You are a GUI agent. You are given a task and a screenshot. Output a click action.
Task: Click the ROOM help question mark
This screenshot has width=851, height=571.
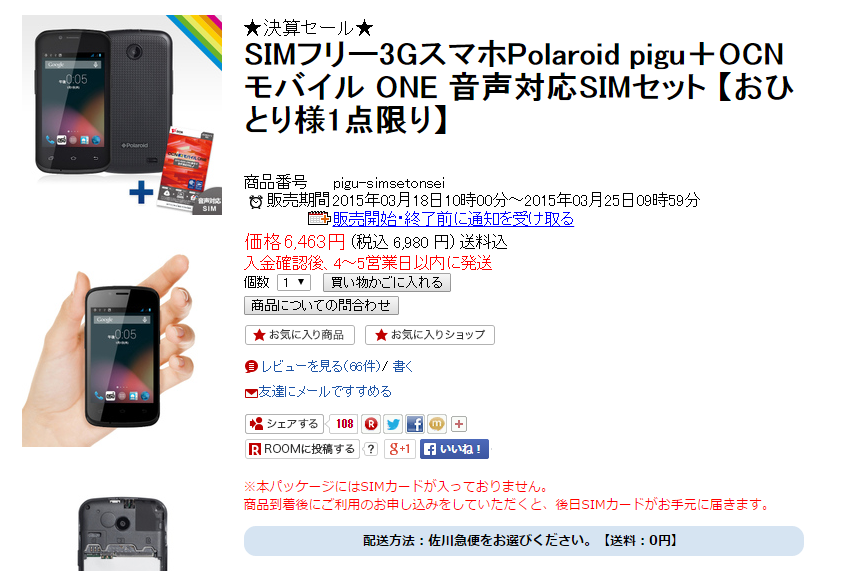tap(371, 449)
